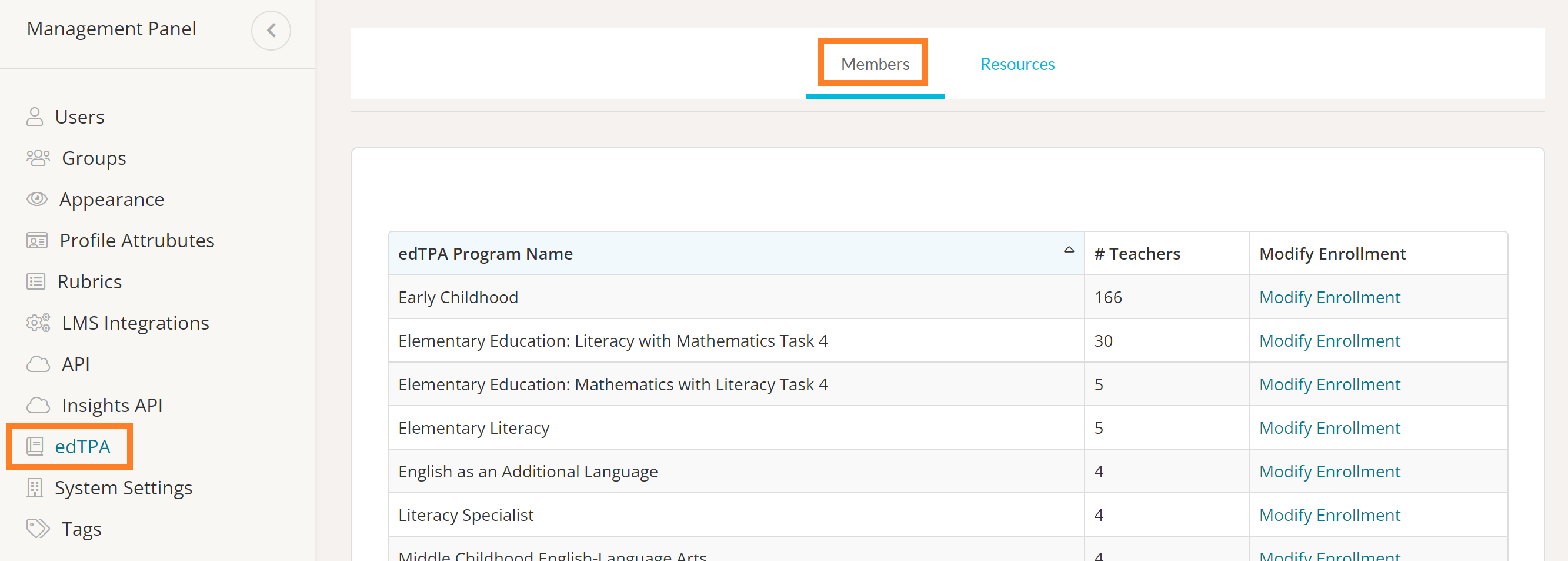Image resolution: width=1568 pixels, height=561 pixels.
Task: Modify Enrollment for English as Additional Language
Action: [x=1329, y=472]
